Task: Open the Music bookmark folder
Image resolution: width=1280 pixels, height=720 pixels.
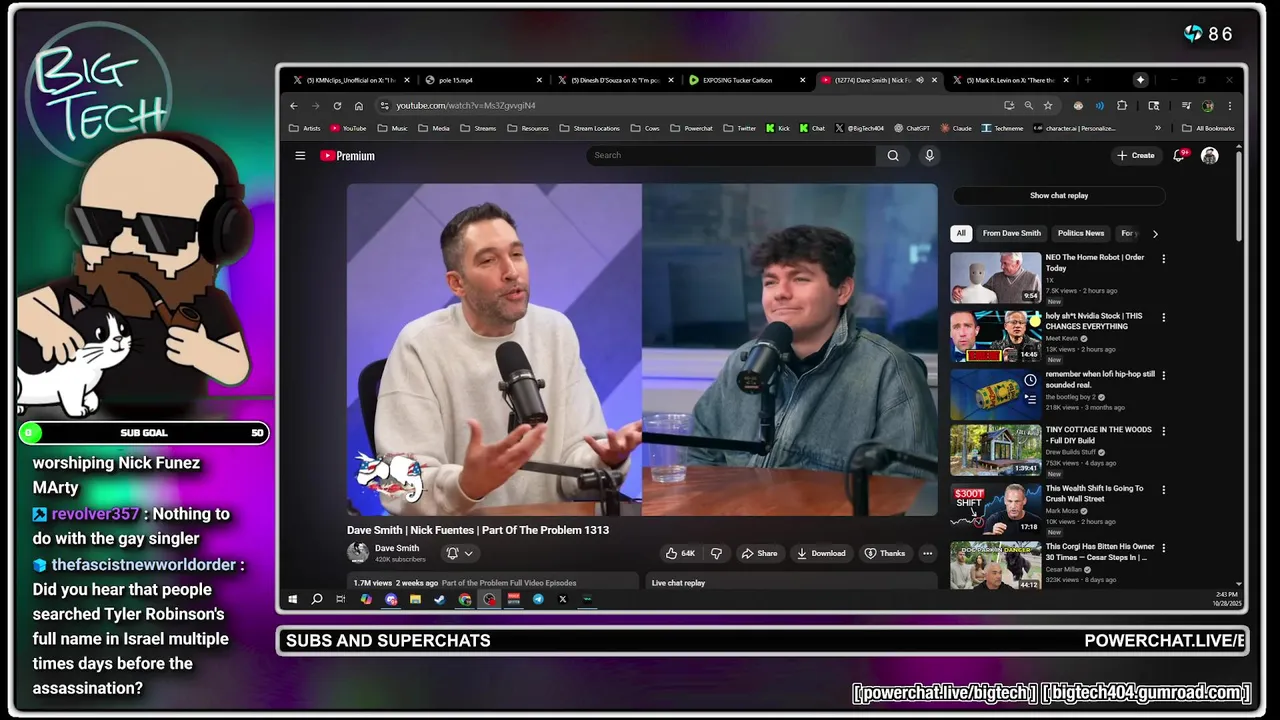Action: tap(390, 128)
